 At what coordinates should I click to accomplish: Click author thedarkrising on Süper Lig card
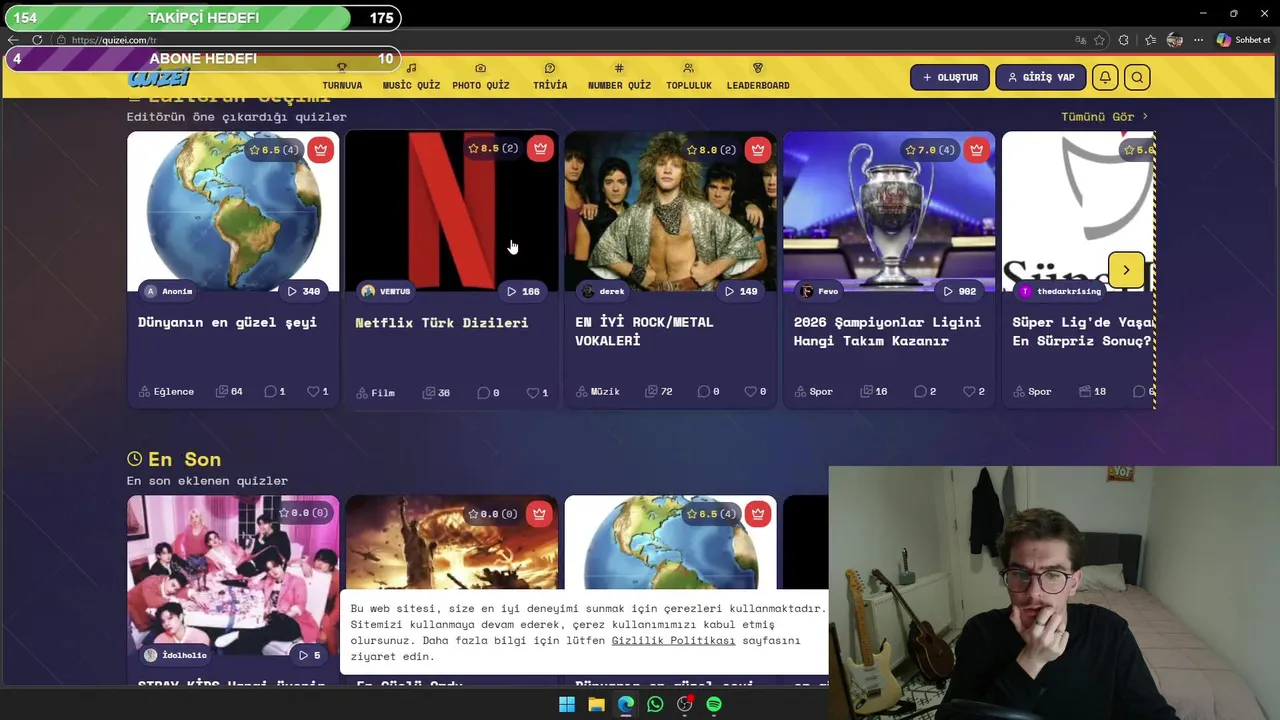1069,291
